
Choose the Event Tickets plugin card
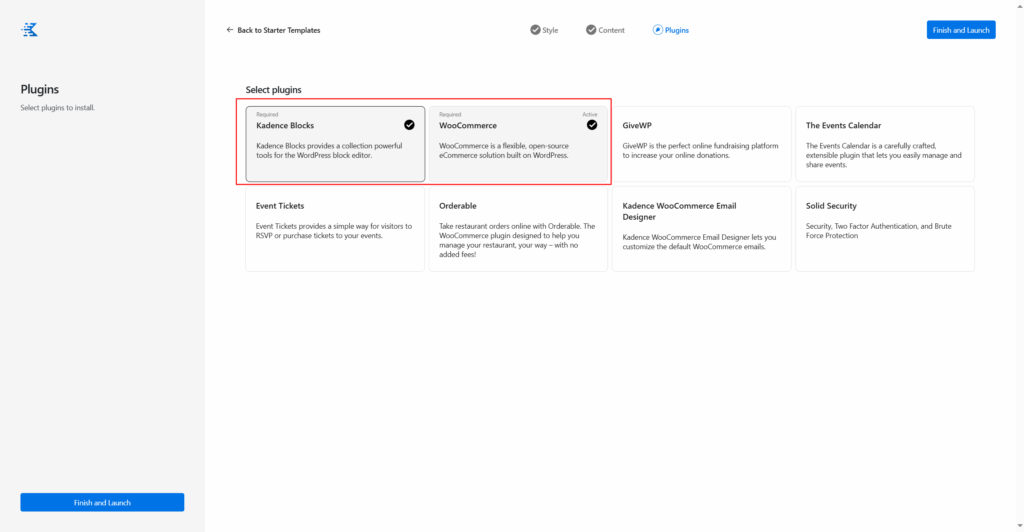(335, 229)
